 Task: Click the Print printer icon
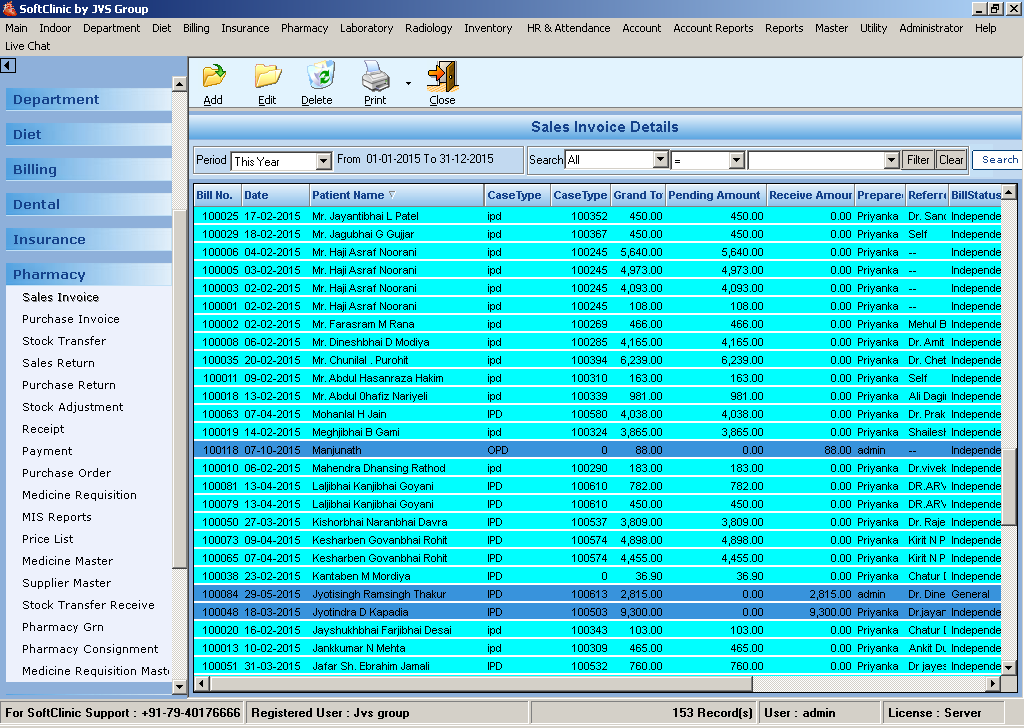[375, 77]
